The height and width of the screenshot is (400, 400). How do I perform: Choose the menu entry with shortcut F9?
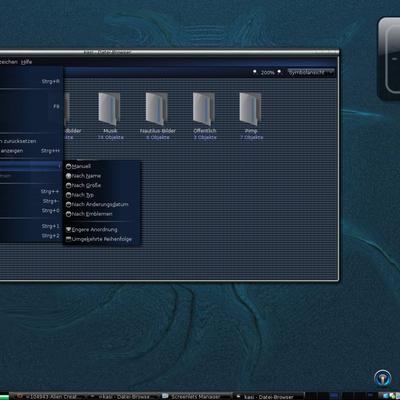pos(31,106)
